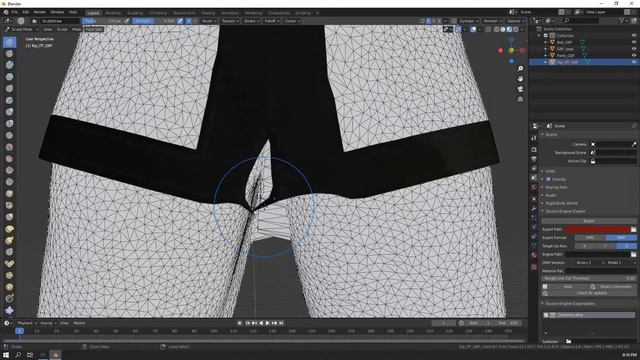This screenshot has height=360, width=640.
Task: Toggle the camera view icon
Action: tap(520, 89)
